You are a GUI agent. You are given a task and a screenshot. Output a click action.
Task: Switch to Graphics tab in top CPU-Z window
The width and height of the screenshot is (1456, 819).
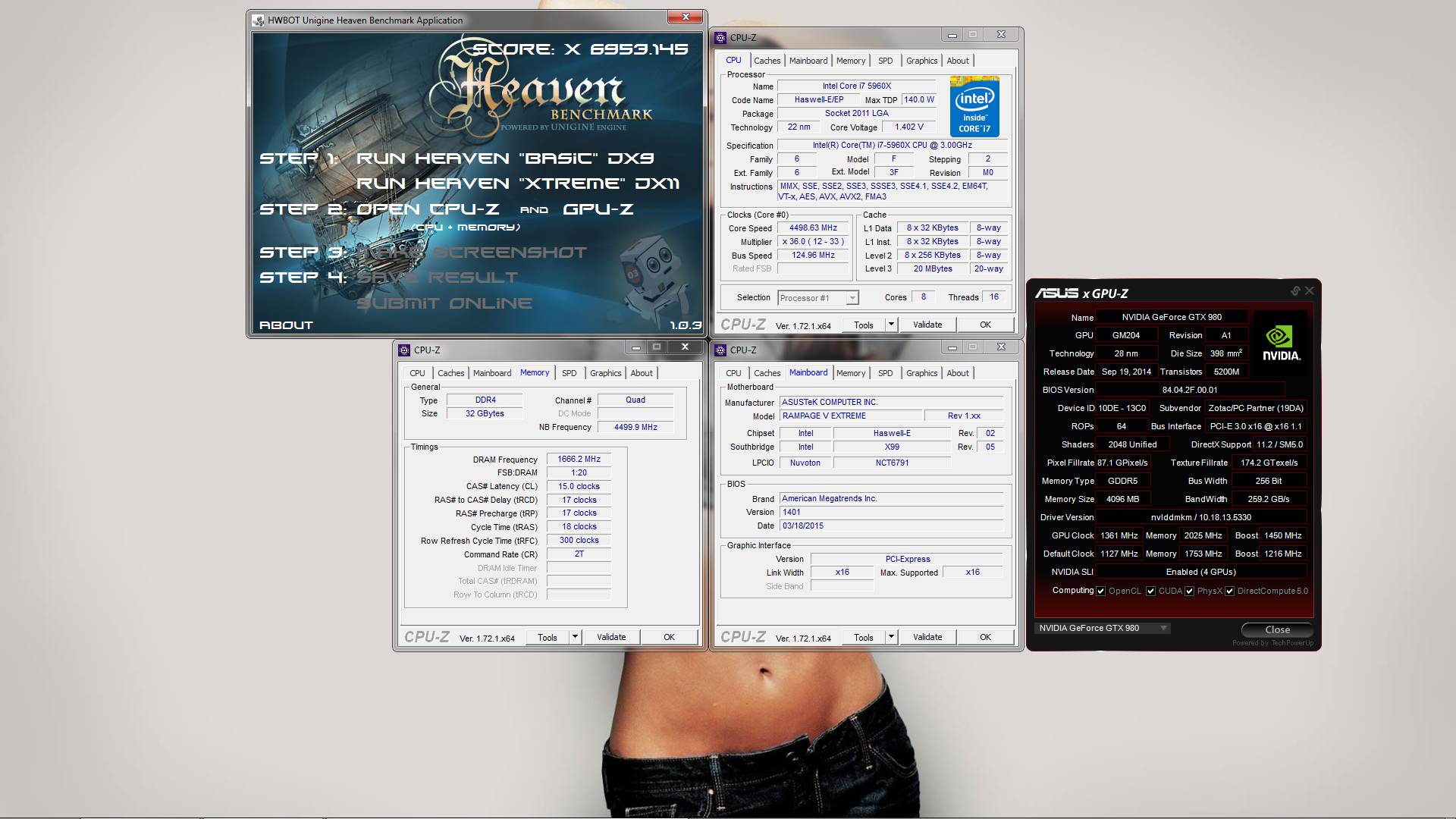tap(921, 61)
